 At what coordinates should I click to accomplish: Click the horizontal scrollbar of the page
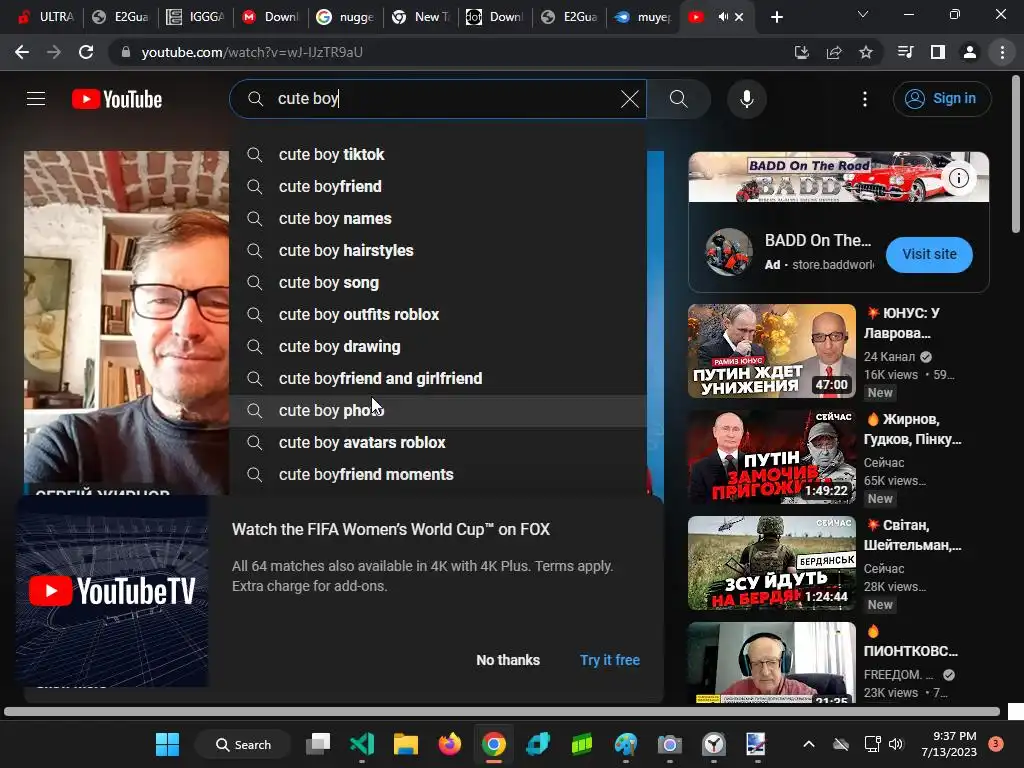(x=502, y=712)
